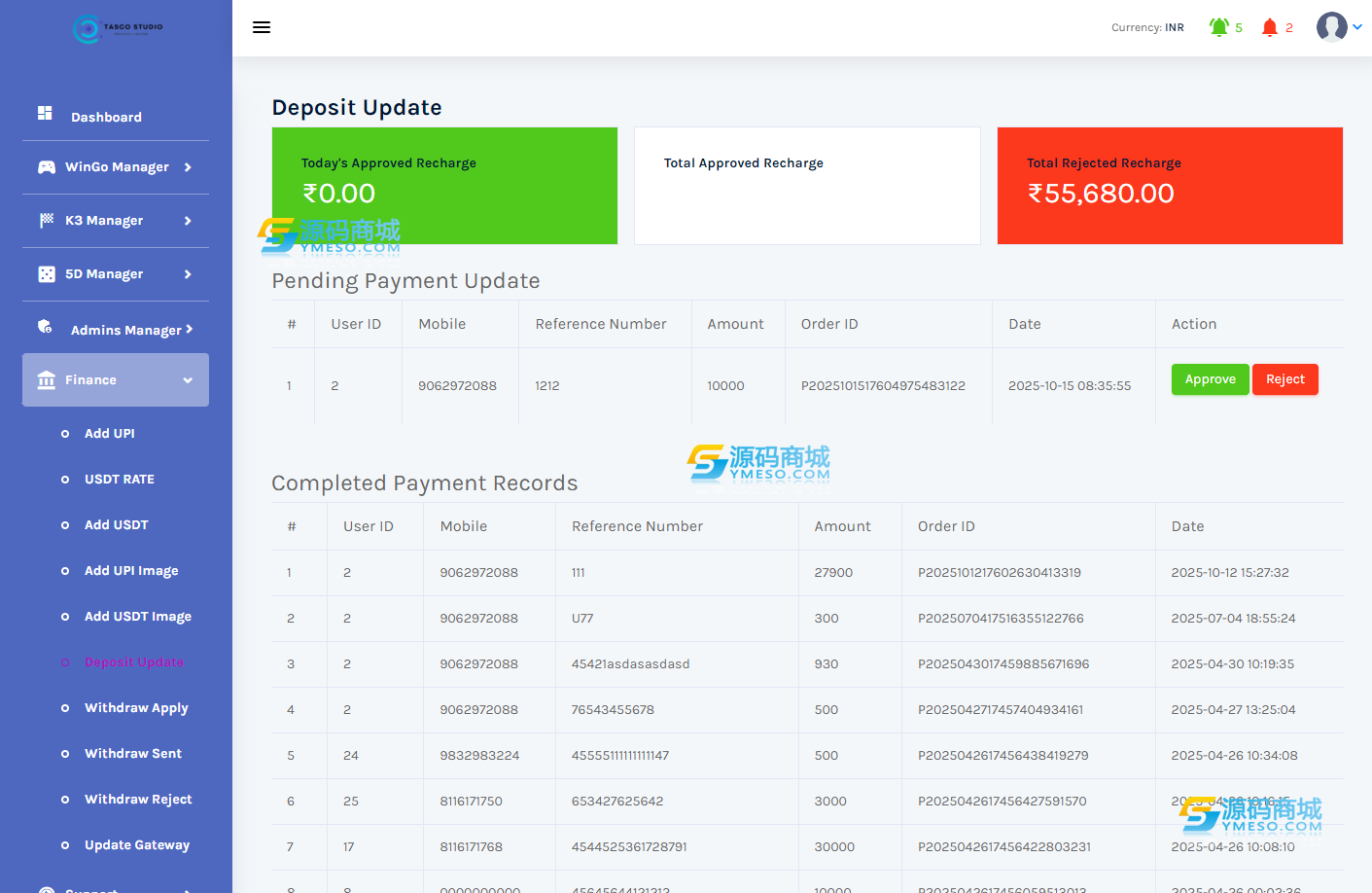Reject the pending payment request

(x=1284, y=379)
